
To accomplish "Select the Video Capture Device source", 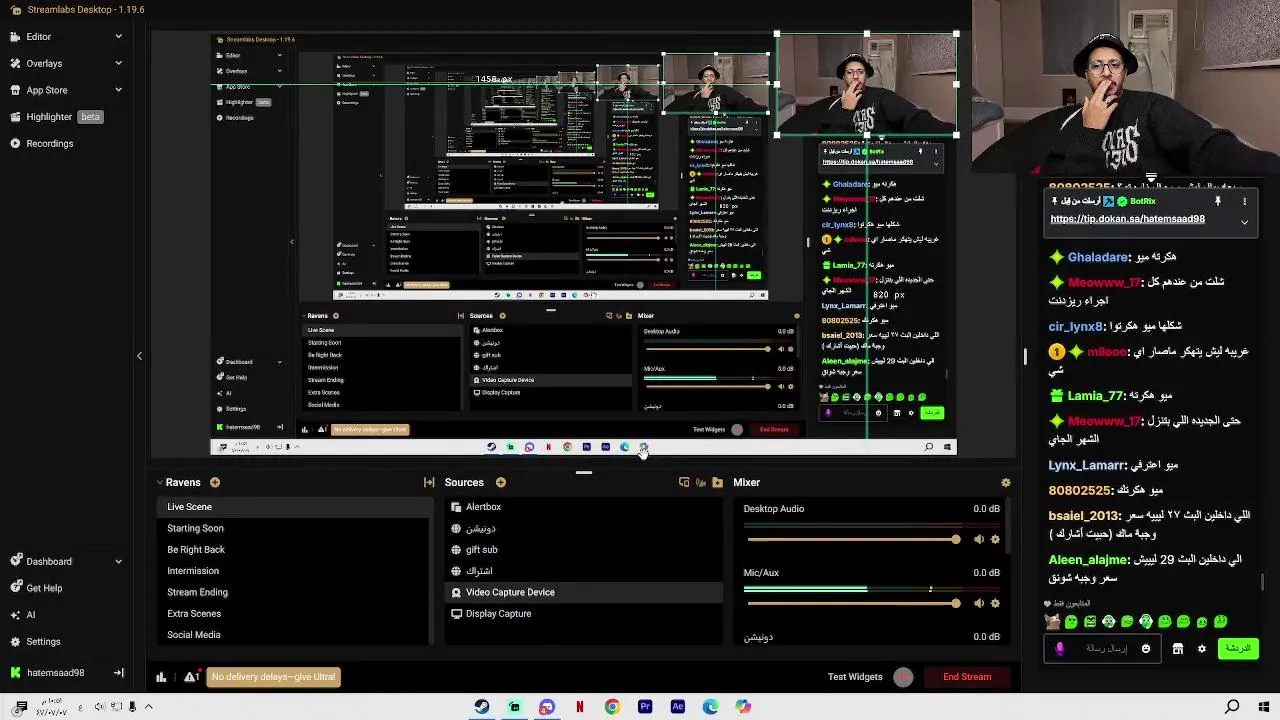I will (583, 592).
